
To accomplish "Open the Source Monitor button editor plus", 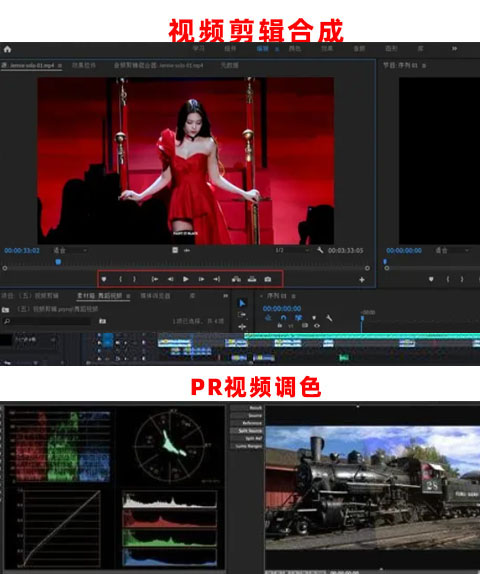I will point(362,280).
